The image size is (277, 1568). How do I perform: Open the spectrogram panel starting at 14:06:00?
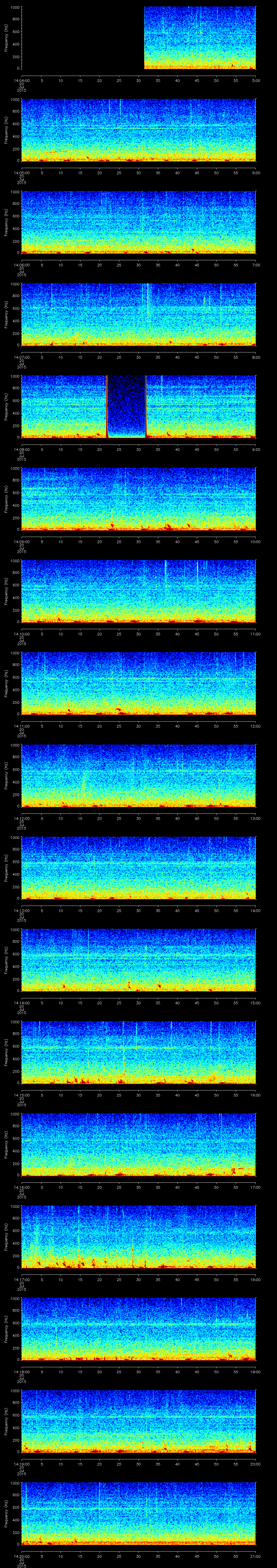(139, 222)
